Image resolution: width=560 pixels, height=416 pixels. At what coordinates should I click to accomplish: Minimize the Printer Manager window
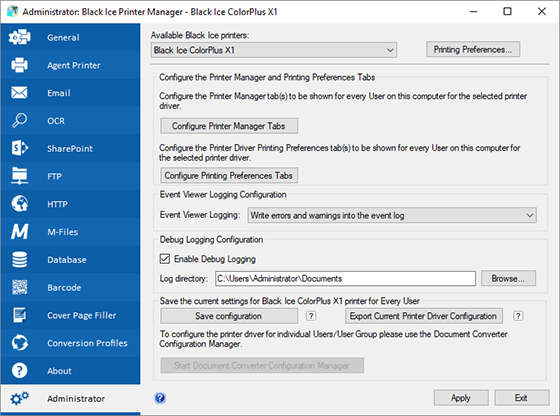(x=474, y=11)
